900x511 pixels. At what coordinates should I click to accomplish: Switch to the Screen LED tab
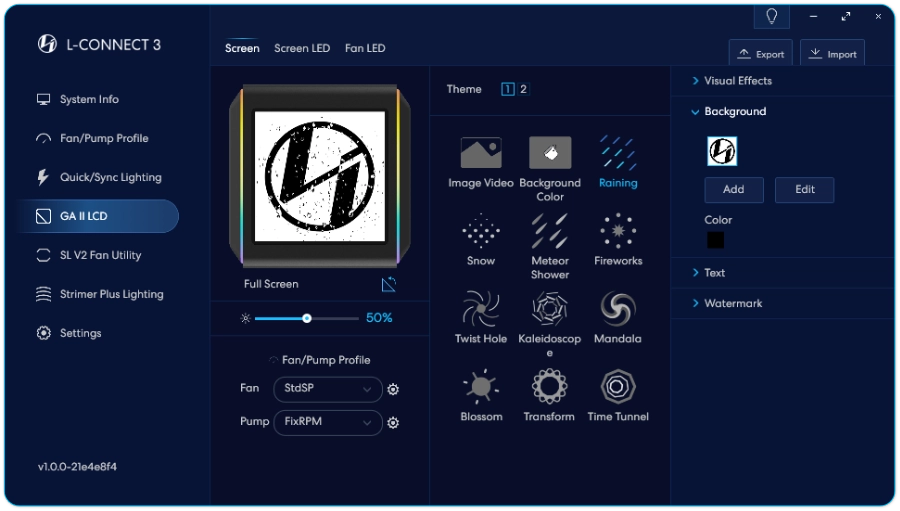pos(302,48)
